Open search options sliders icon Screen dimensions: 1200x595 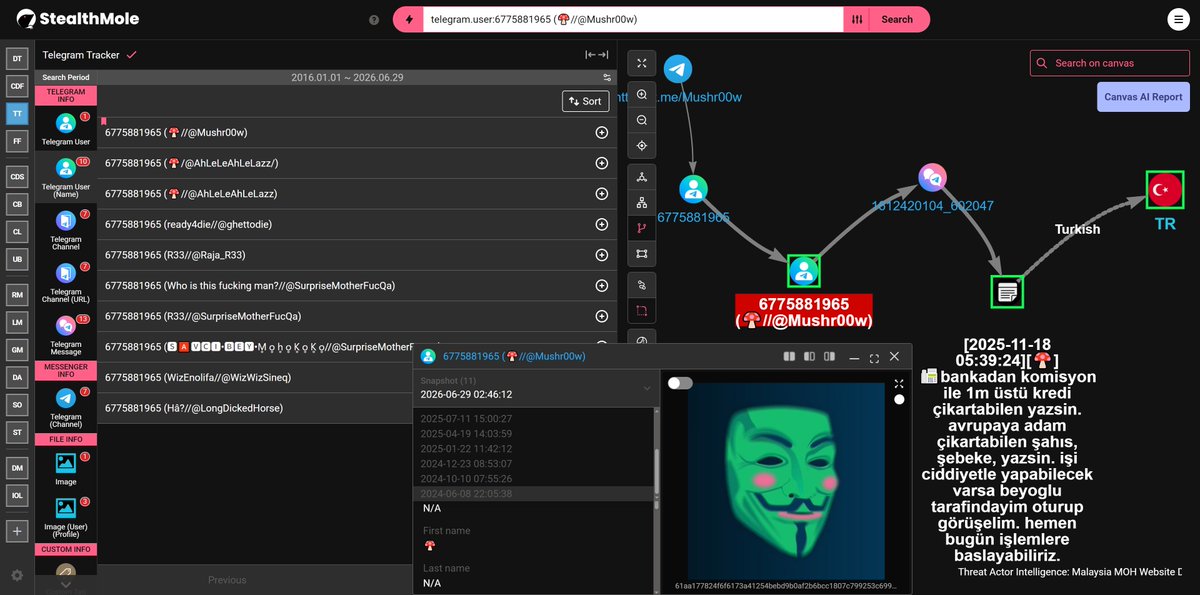tap(857, 19)
